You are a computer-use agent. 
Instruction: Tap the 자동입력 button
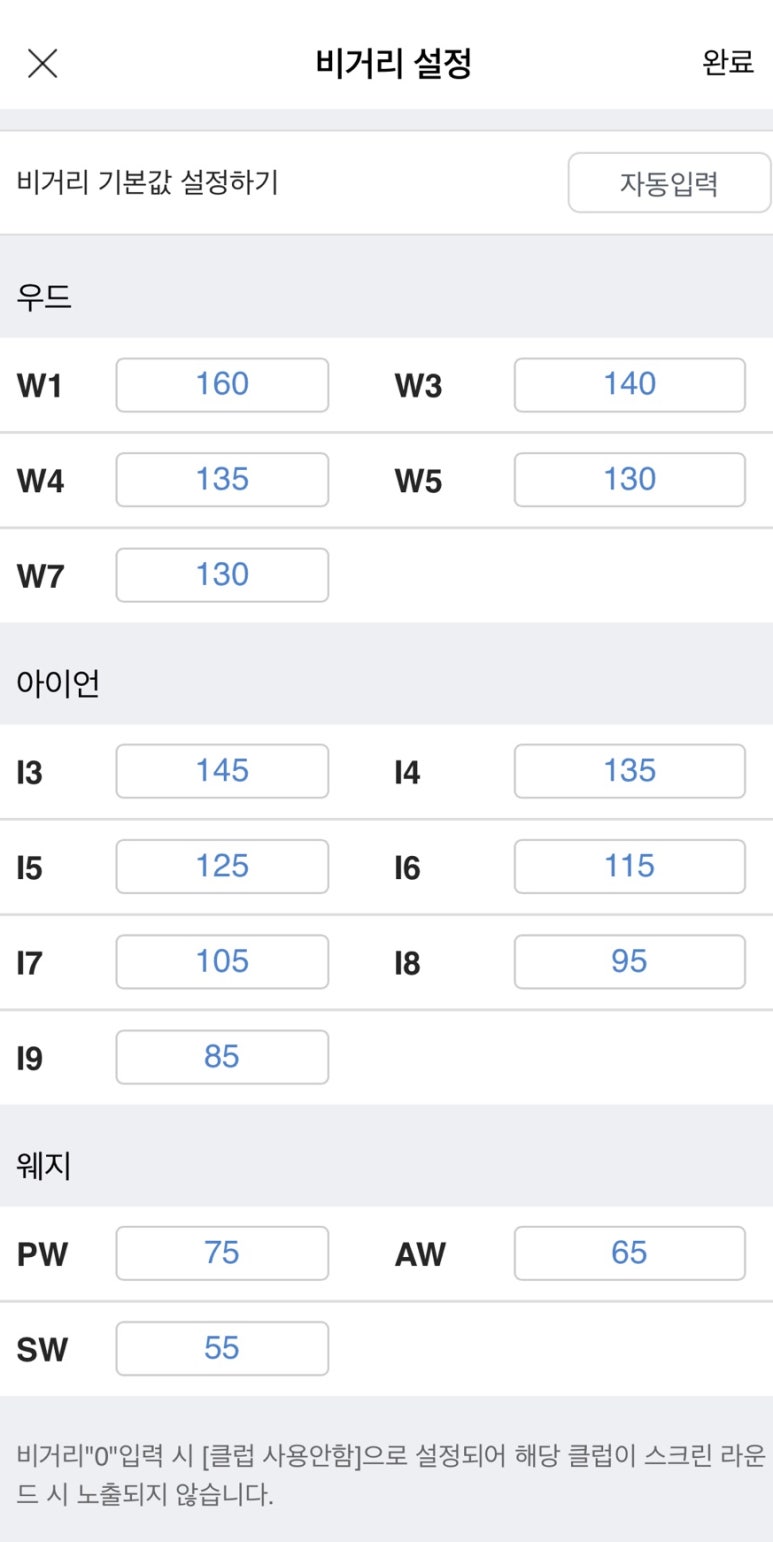click(x=669, y=183)
